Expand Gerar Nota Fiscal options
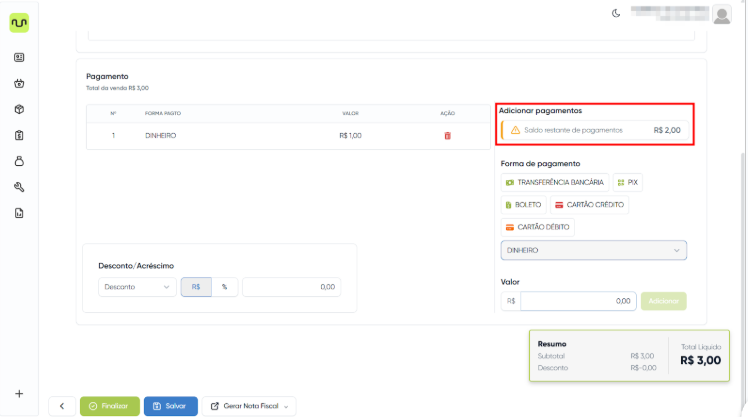 [250, 406]
